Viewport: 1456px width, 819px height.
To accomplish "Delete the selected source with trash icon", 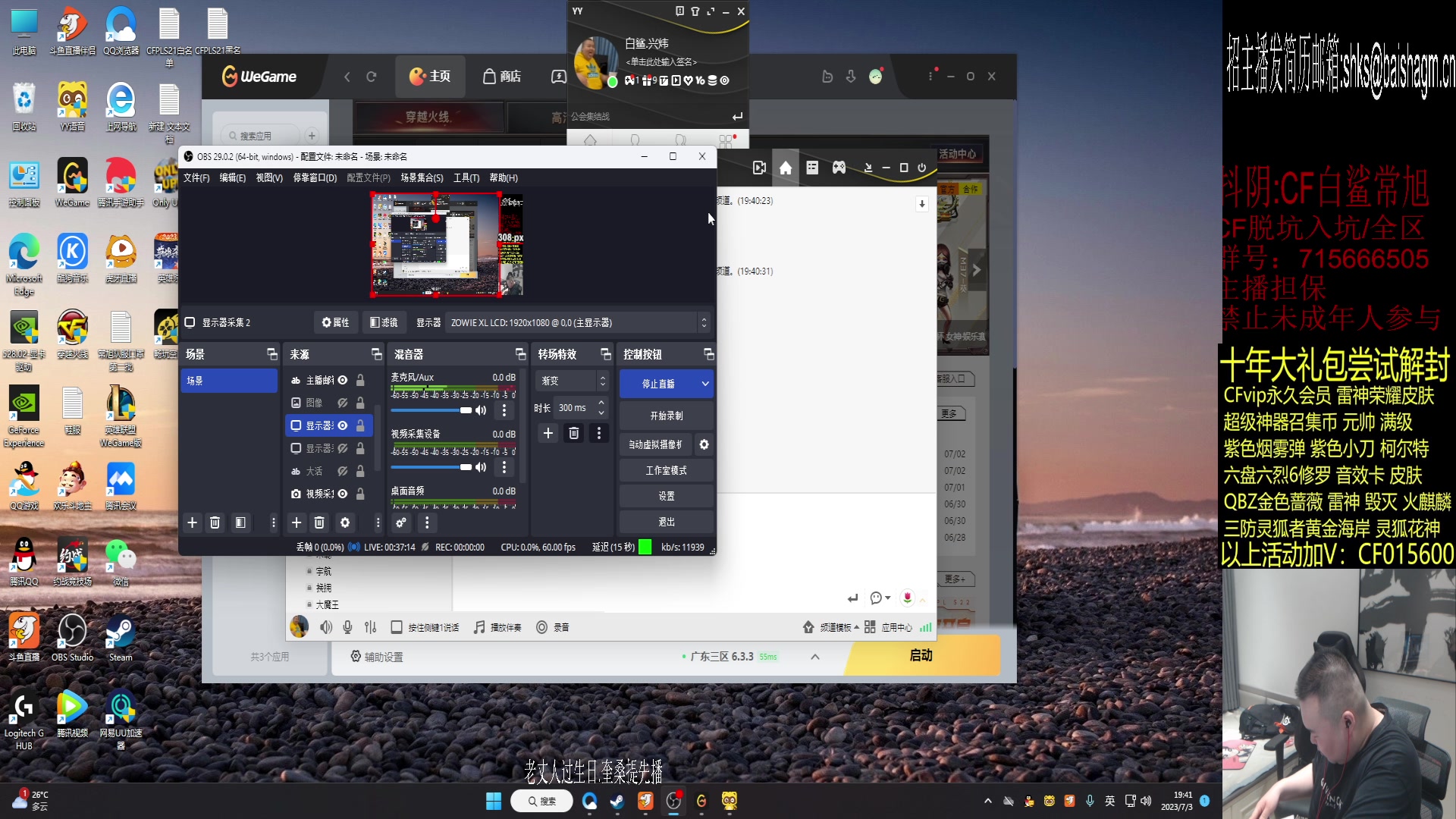I will pos(319,522).
